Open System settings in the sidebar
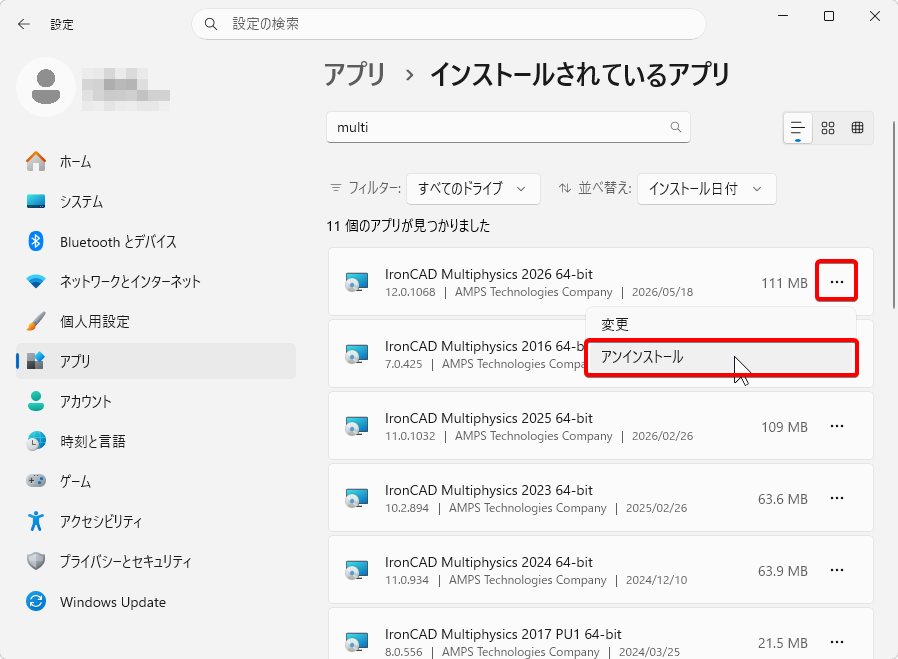The height and width of the screenshot is (659, 898). pos(156,202)
